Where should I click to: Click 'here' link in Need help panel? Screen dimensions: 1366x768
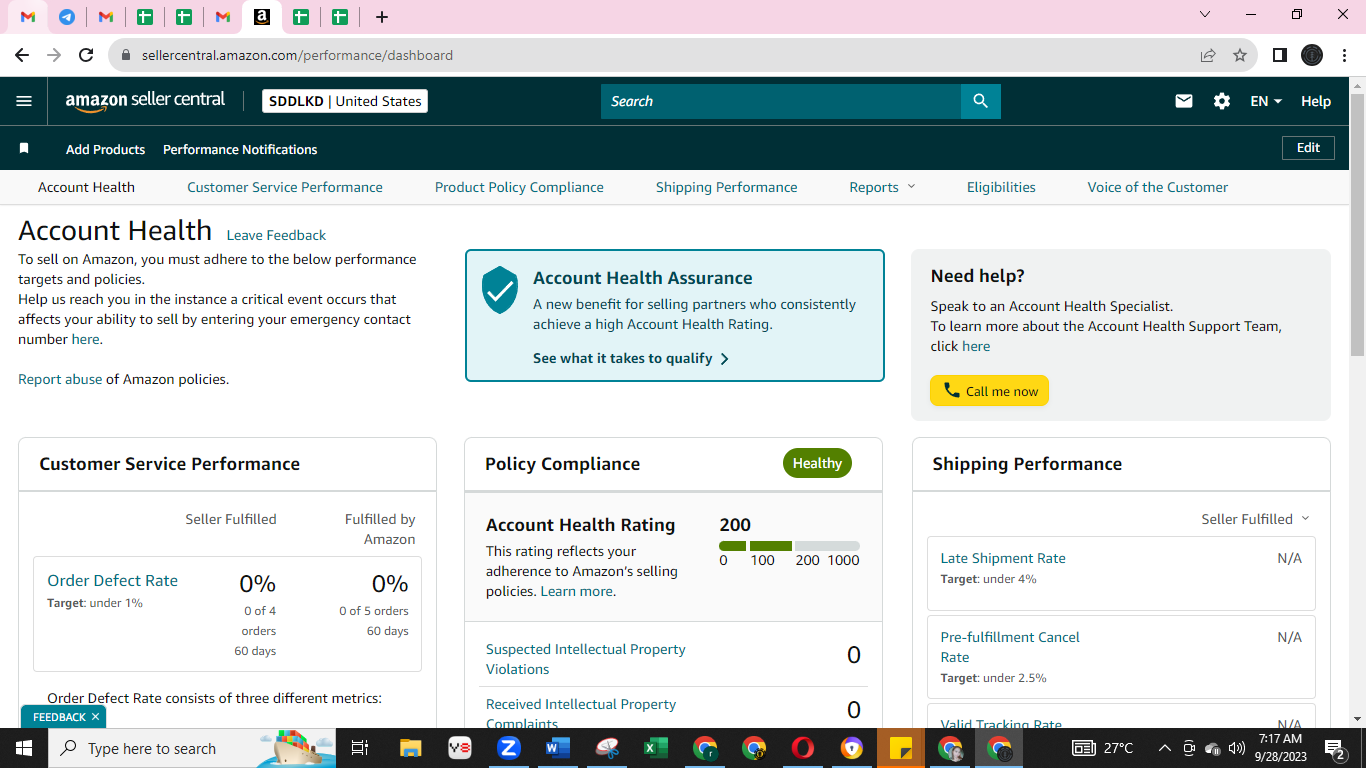(x=976, y=346)
